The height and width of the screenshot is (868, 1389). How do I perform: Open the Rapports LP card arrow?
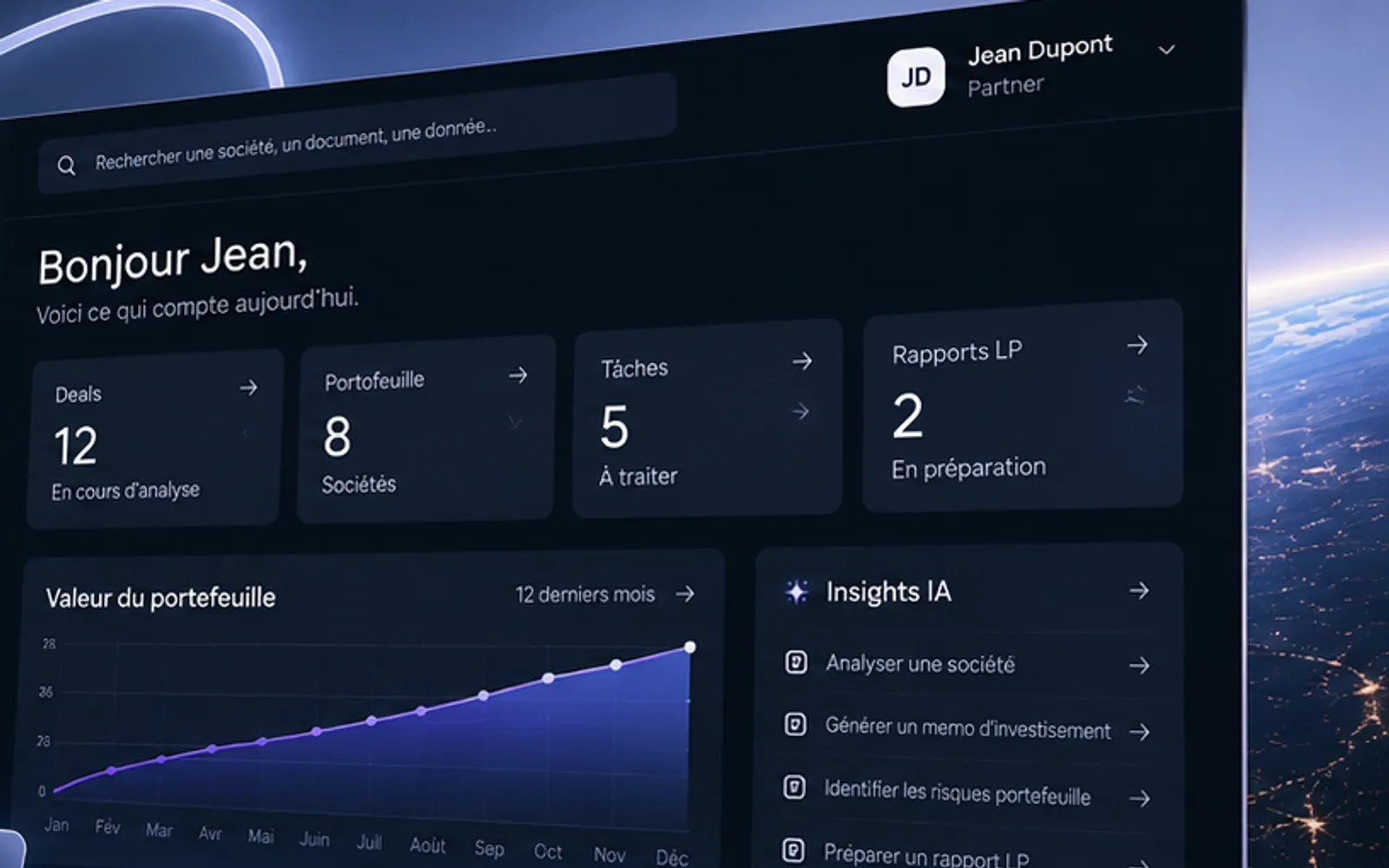tap(1137, 345)
